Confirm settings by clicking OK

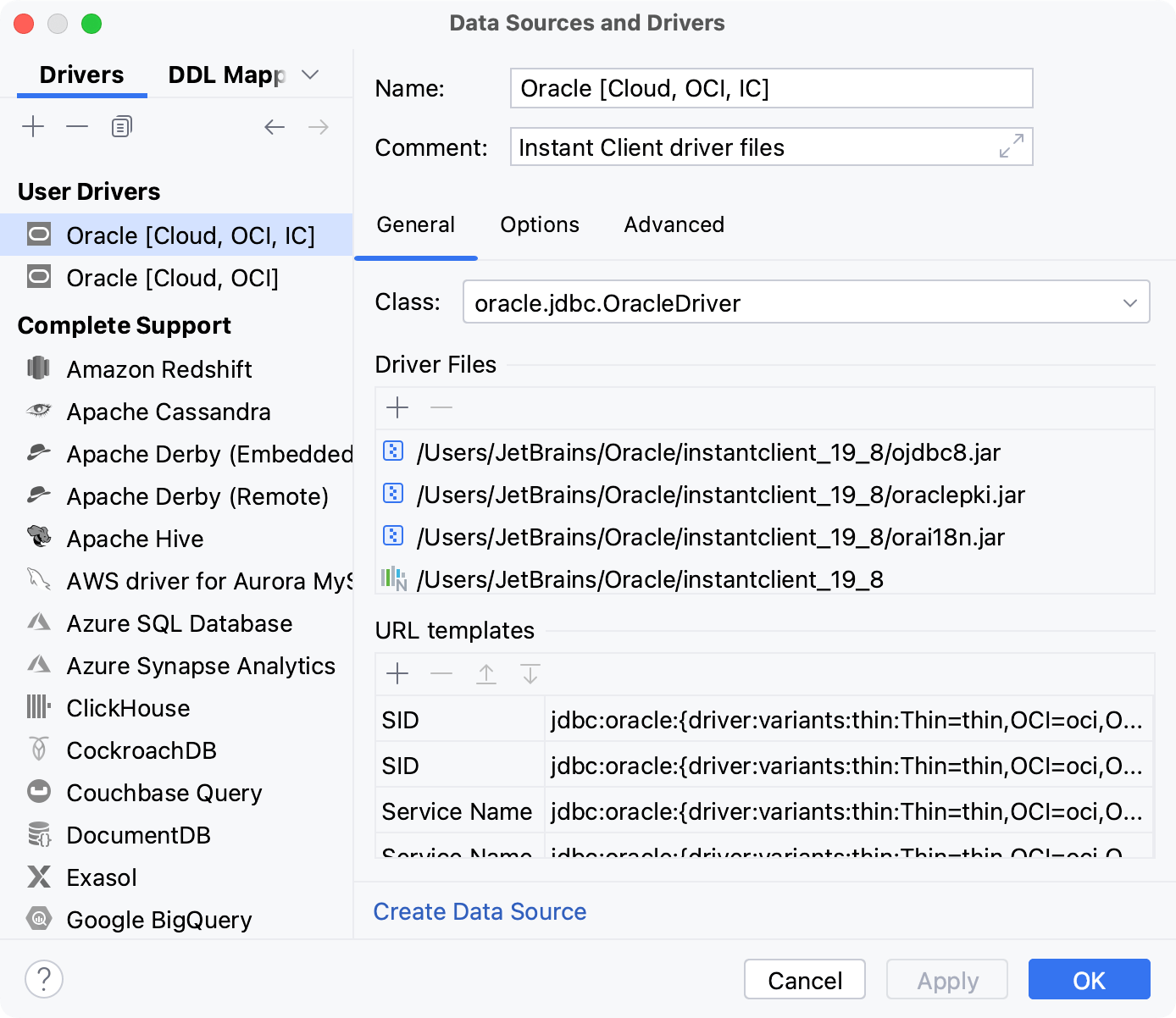[x=1089, y=979]
